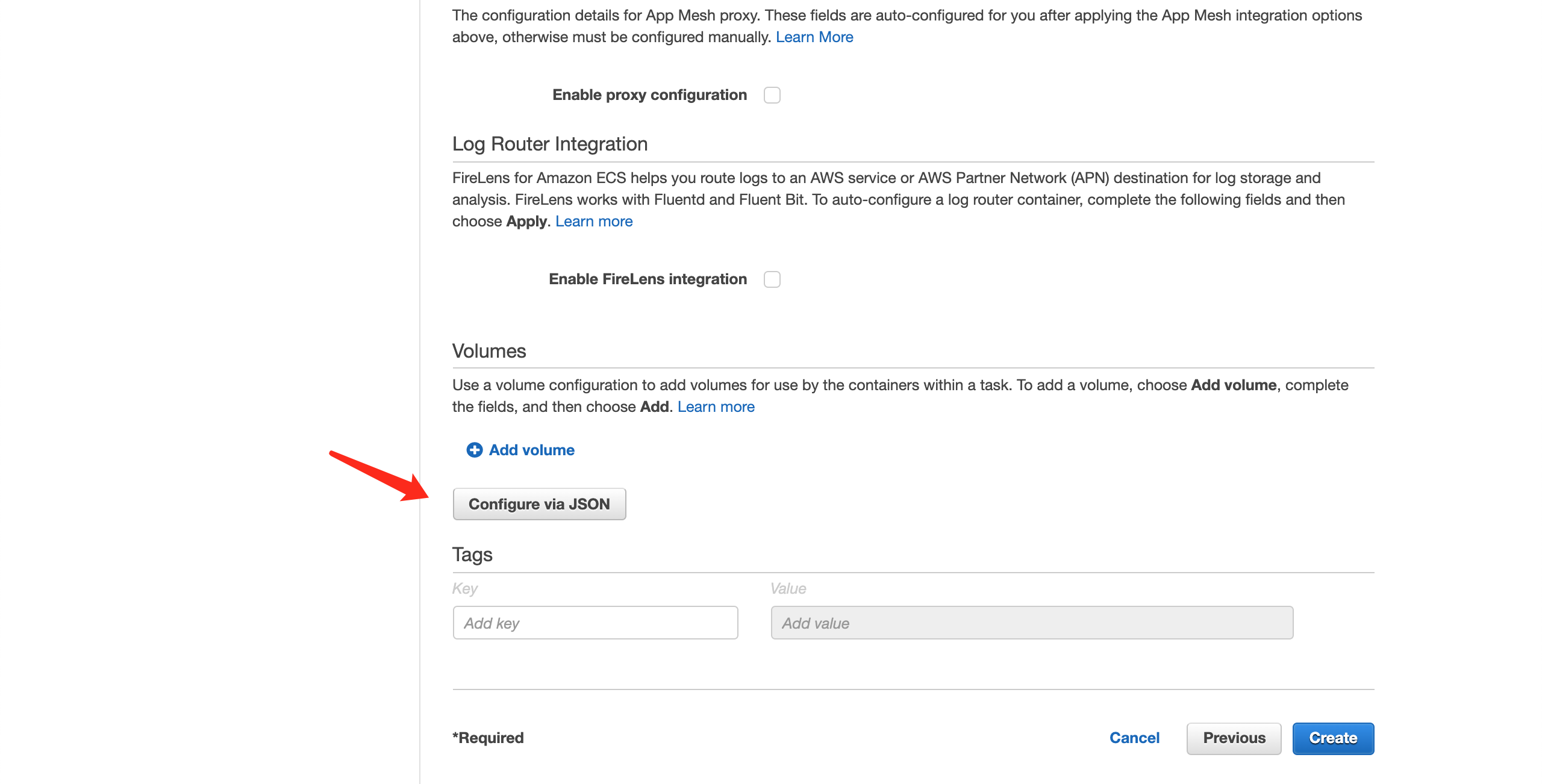Click the Previous button

(1234, 738)
